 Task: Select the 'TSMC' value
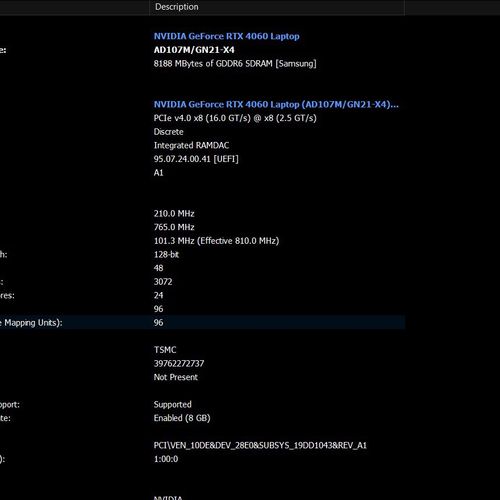tap(165, 350)
